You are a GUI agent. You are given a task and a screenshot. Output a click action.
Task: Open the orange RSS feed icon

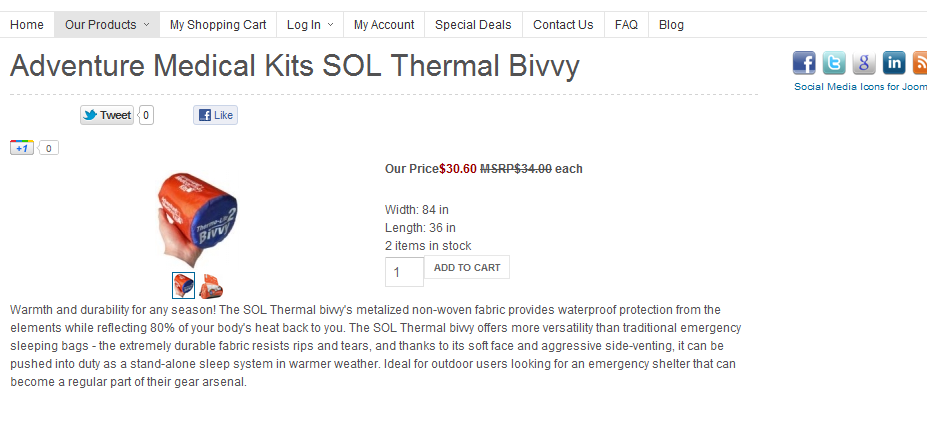tap(920, 63)
